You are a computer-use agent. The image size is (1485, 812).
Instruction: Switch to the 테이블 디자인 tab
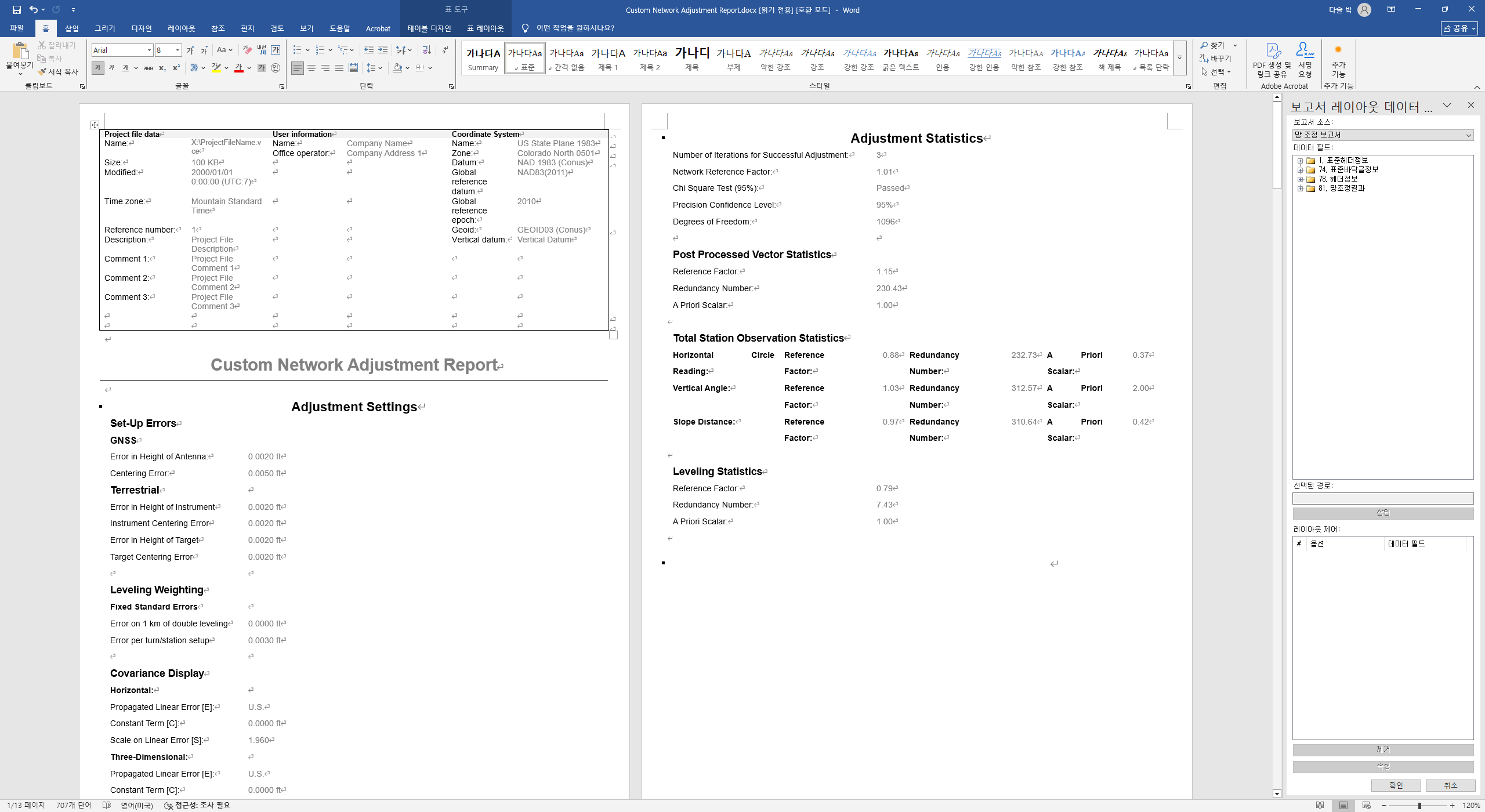click(429, 28)
